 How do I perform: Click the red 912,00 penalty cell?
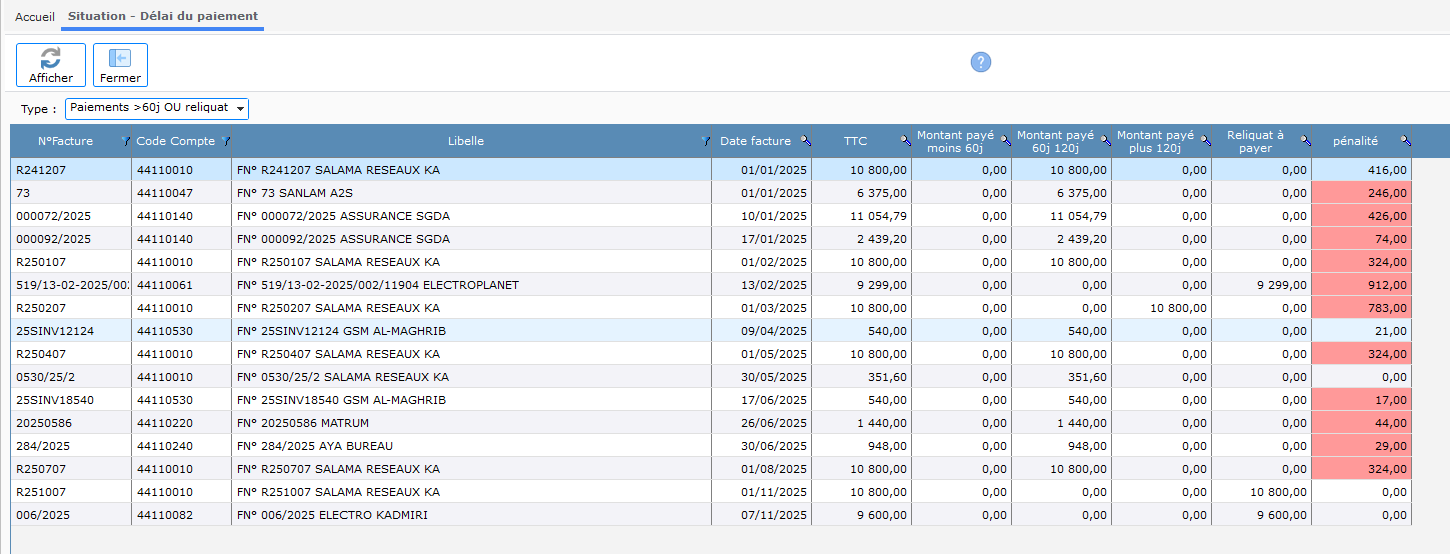pos(1361,285)
